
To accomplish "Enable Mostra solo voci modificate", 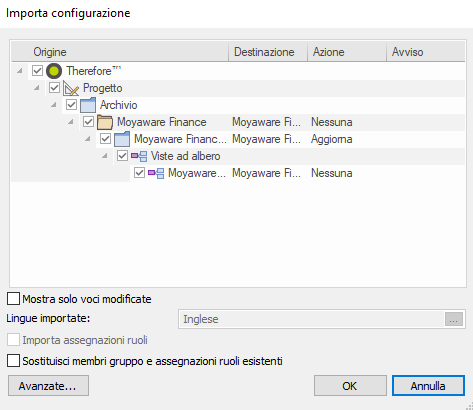I will 13,299.
